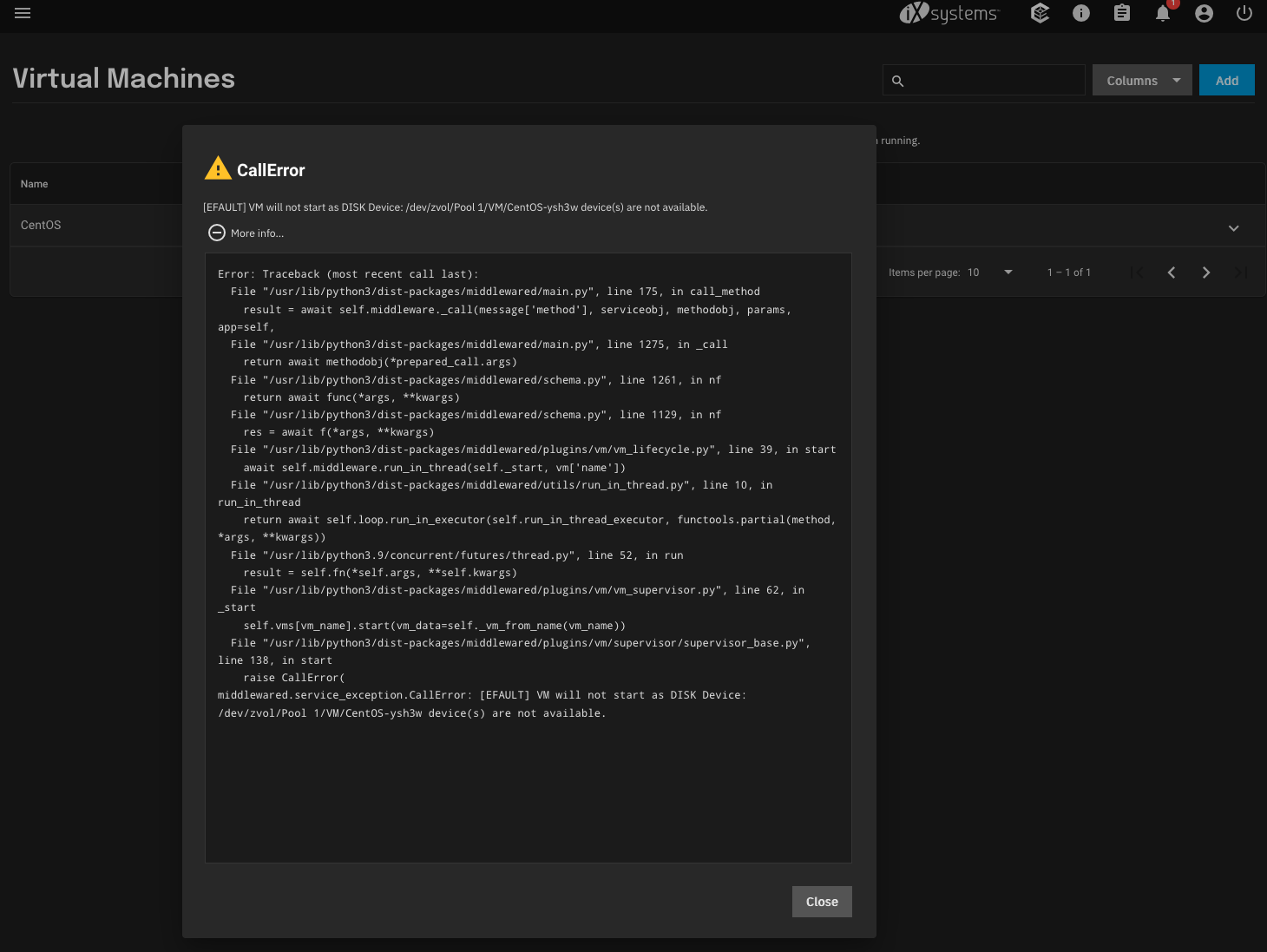Click the 'raise CallError(' traceback line
The image size is (1267, 952).
tap(294, 678)
